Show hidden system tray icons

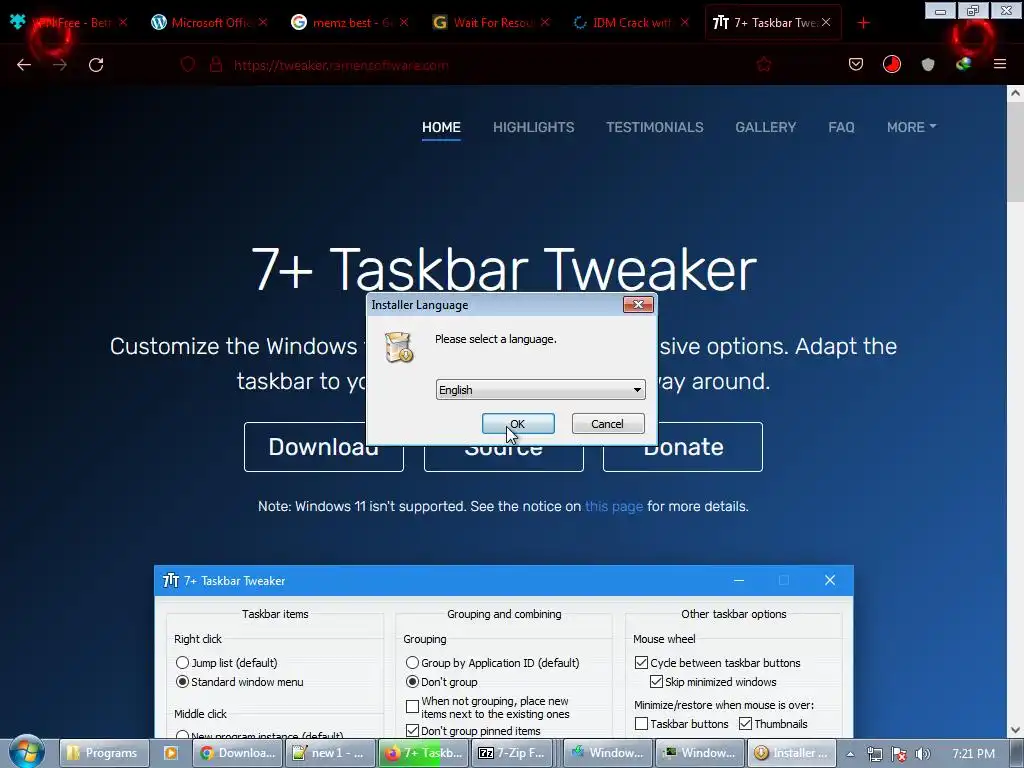pyautogui.click(x=850, y=754)
